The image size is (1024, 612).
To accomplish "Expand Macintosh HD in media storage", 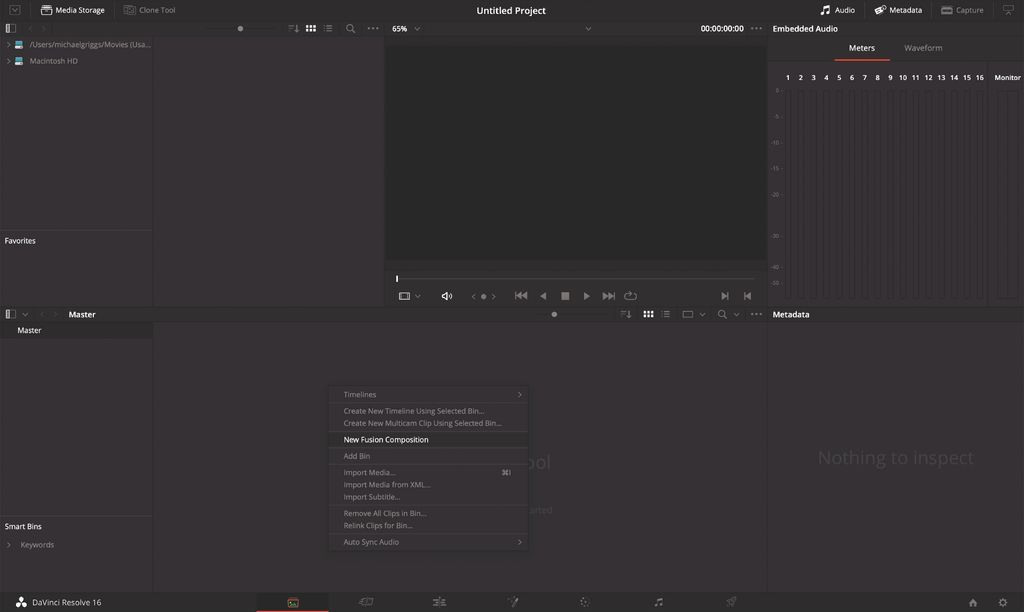I will click(x=8, y=60).
